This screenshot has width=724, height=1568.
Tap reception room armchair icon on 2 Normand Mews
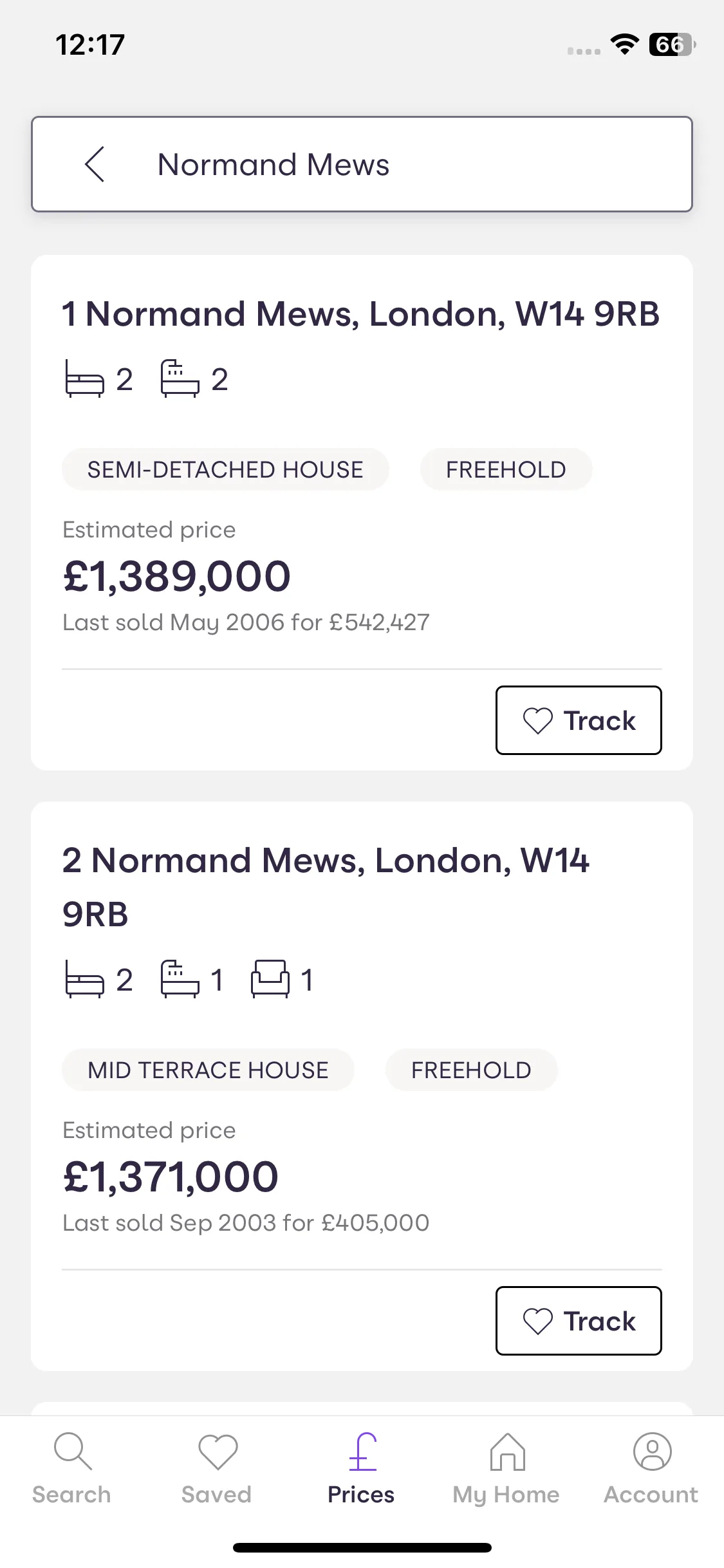point(270,979)
